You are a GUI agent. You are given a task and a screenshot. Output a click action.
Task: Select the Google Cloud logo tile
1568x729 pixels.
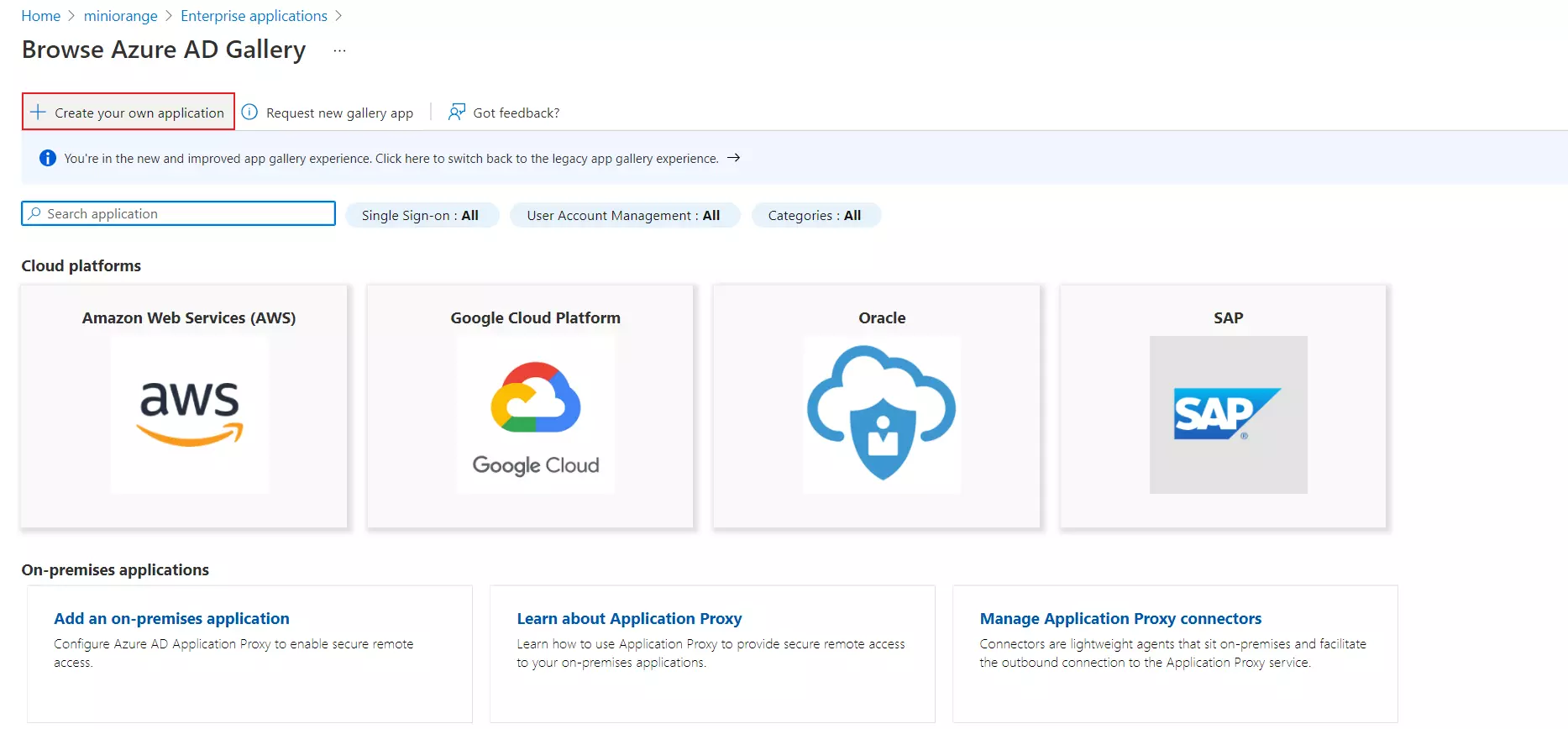pyautogui.click(x=536, y=415)
